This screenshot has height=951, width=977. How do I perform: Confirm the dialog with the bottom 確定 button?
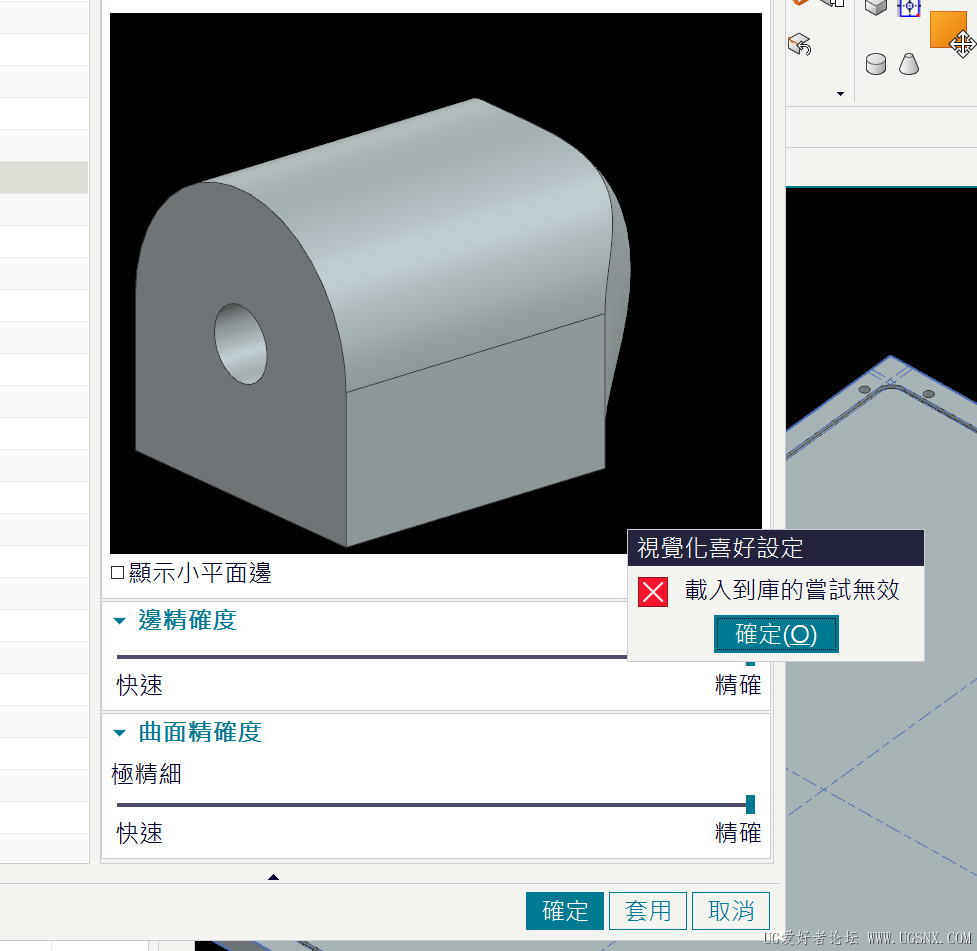565,910
